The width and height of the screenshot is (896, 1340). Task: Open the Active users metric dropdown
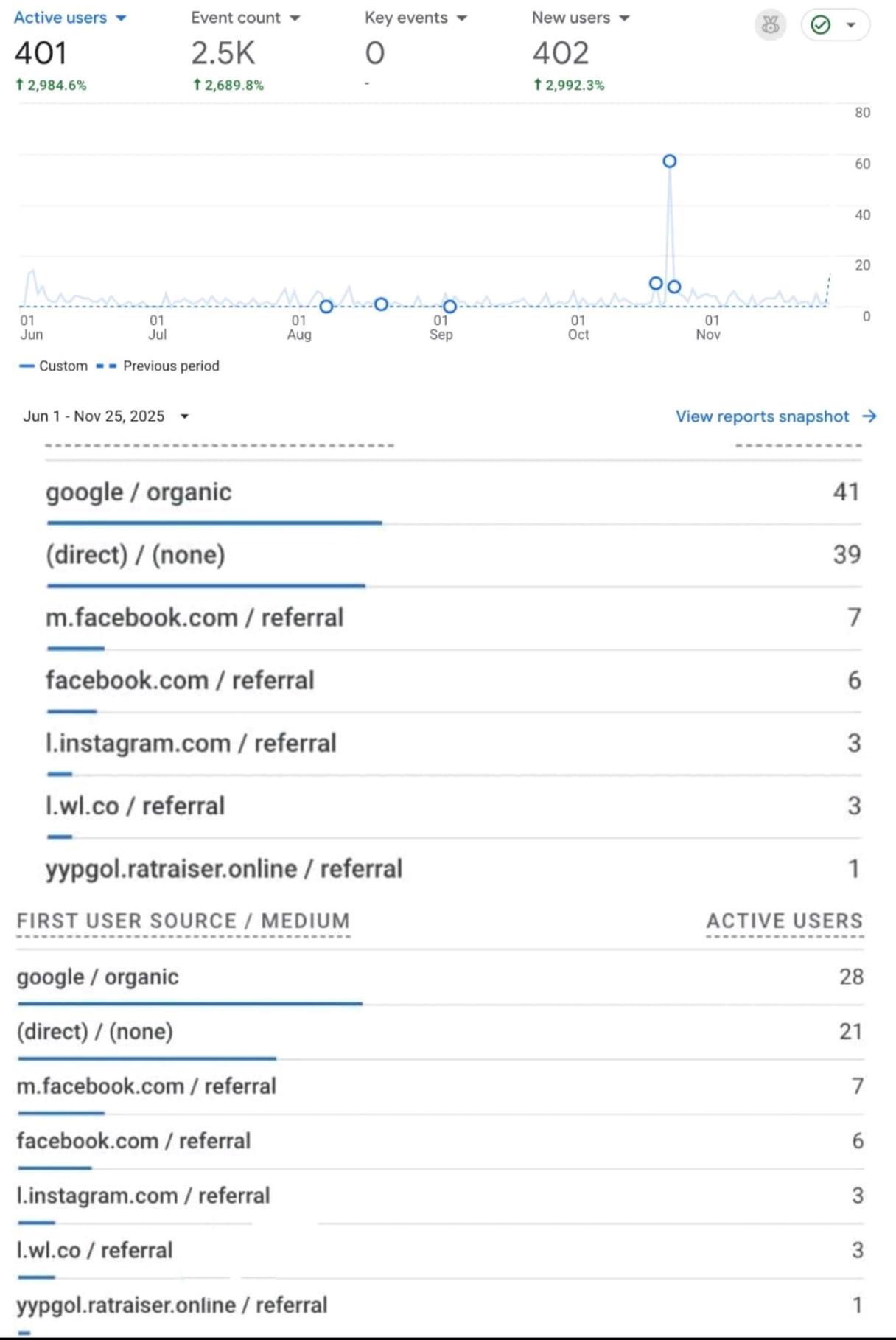119,17
